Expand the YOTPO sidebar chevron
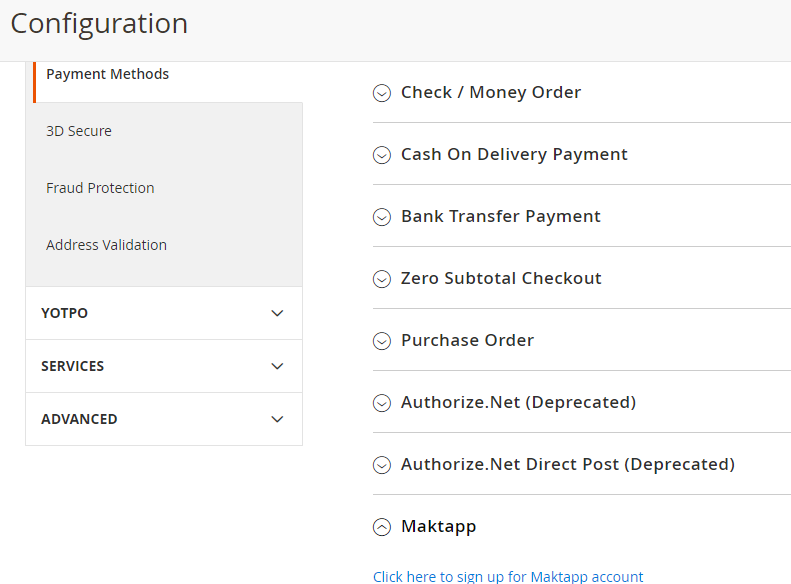Screen dimensions: 791x584 277,313
